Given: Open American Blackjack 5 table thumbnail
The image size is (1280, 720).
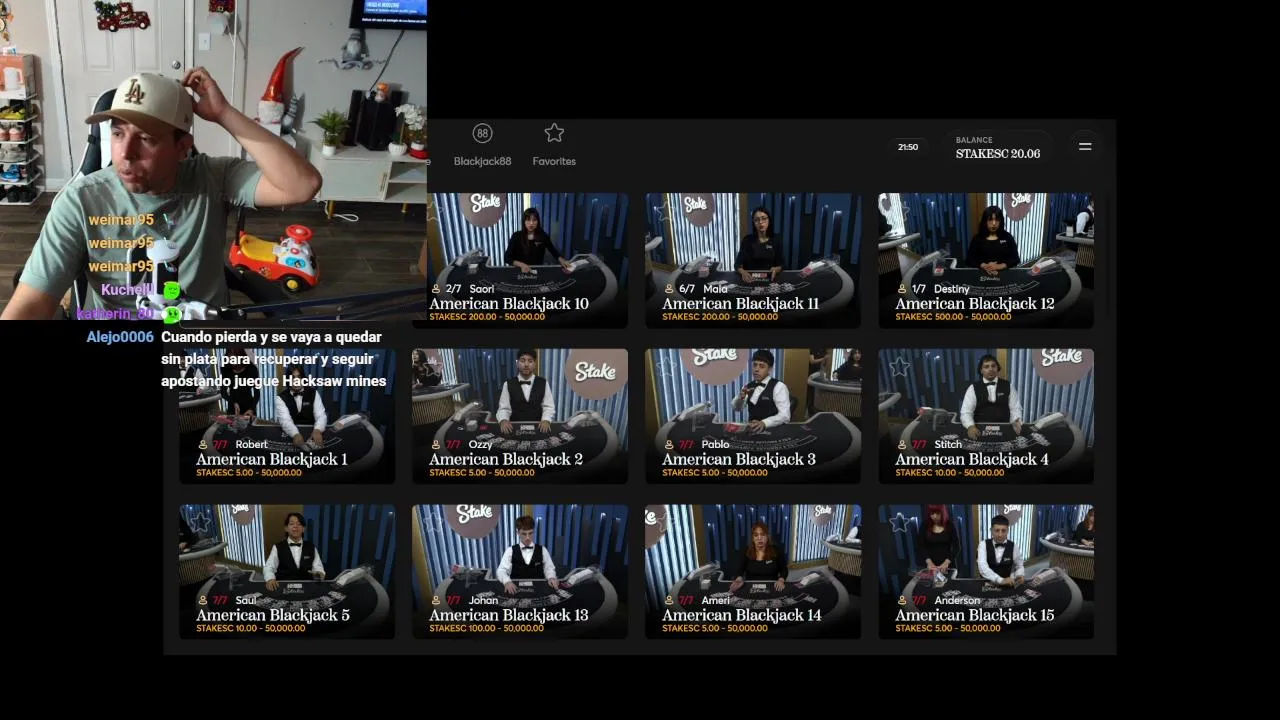Looking at the screenshot, I should pos(287,572).
